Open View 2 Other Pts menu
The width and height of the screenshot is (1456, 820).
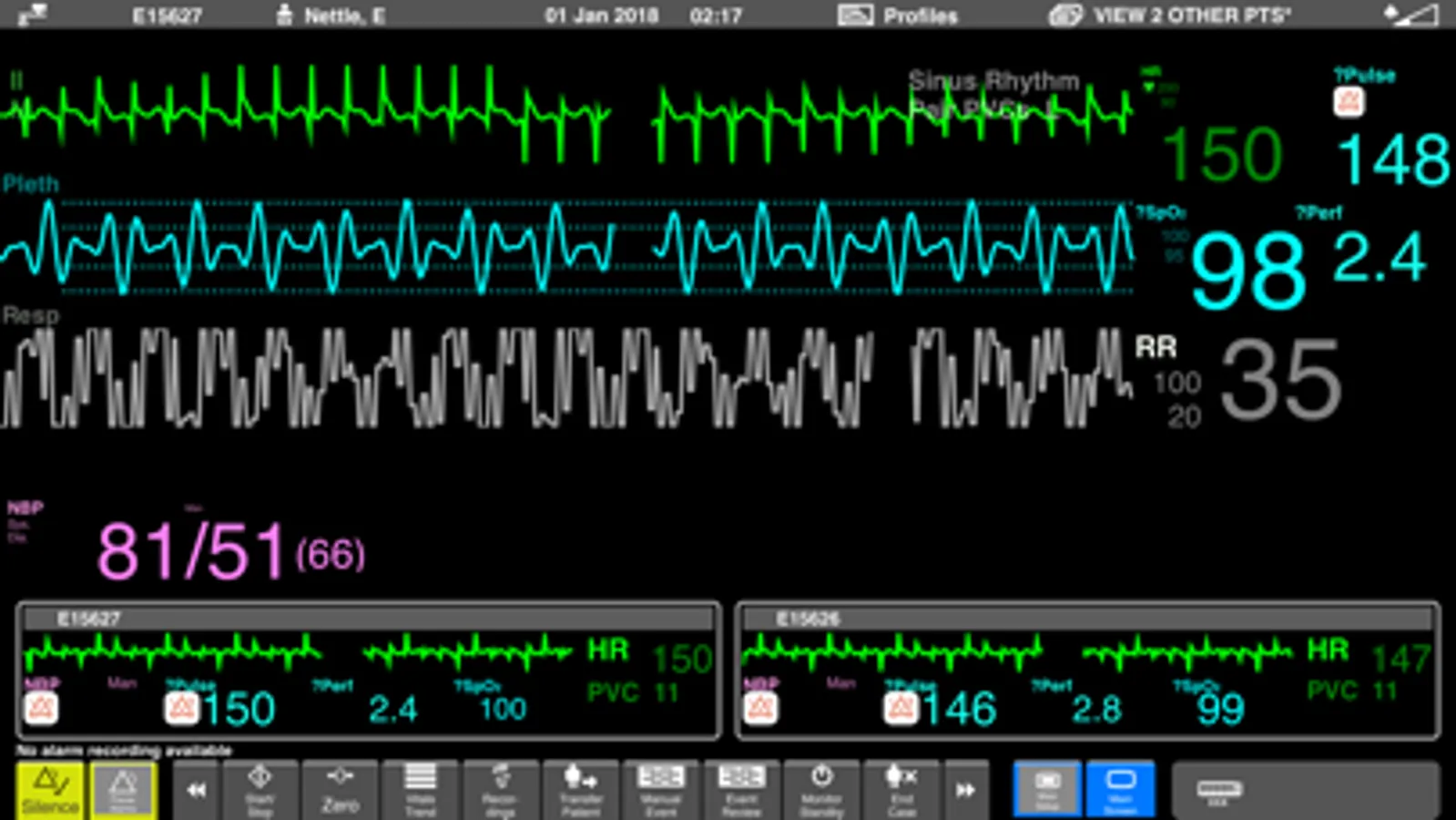click(x=1170, y=15)
